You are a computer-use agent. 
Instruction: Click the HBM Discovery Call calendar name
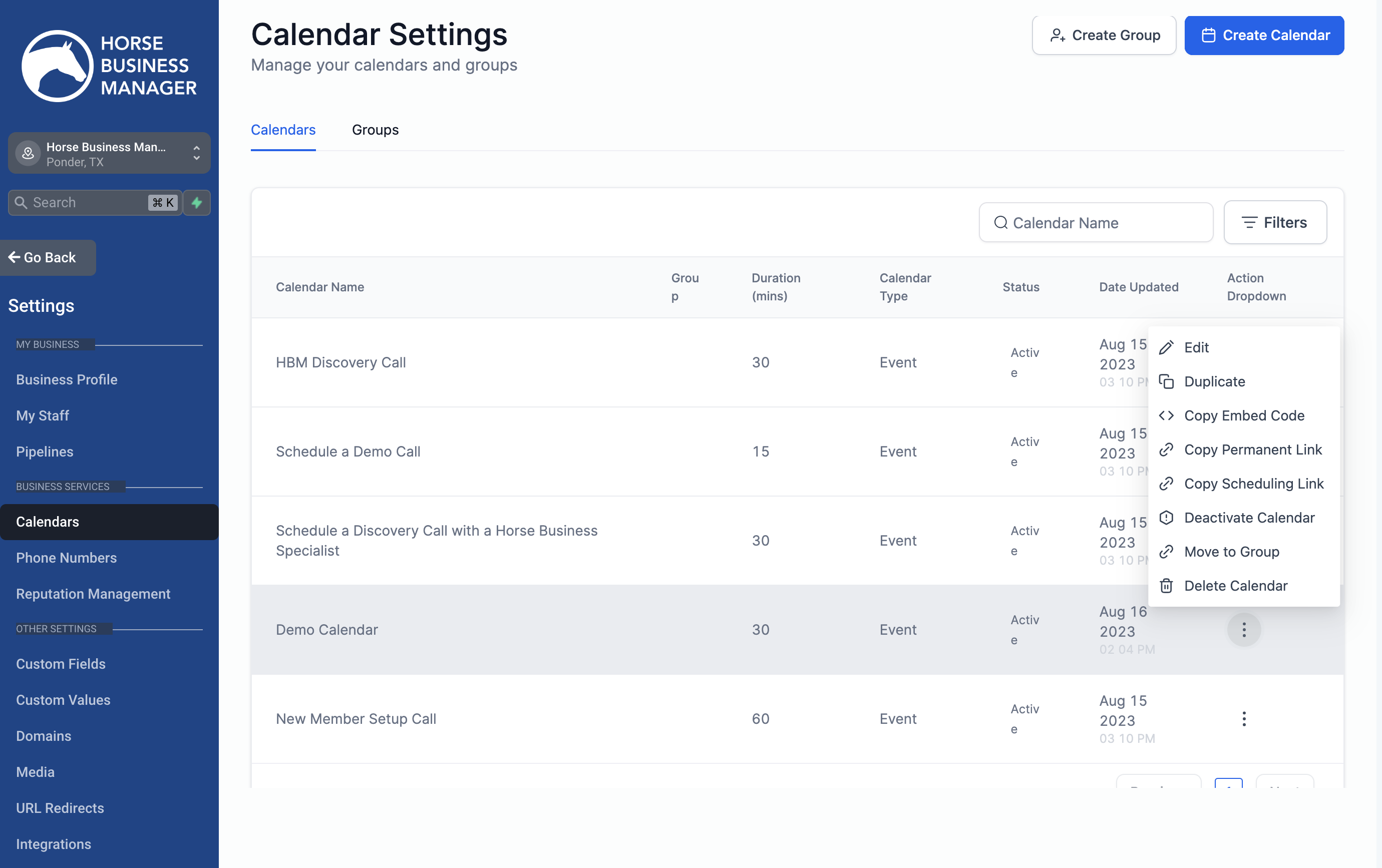(341, 362)
